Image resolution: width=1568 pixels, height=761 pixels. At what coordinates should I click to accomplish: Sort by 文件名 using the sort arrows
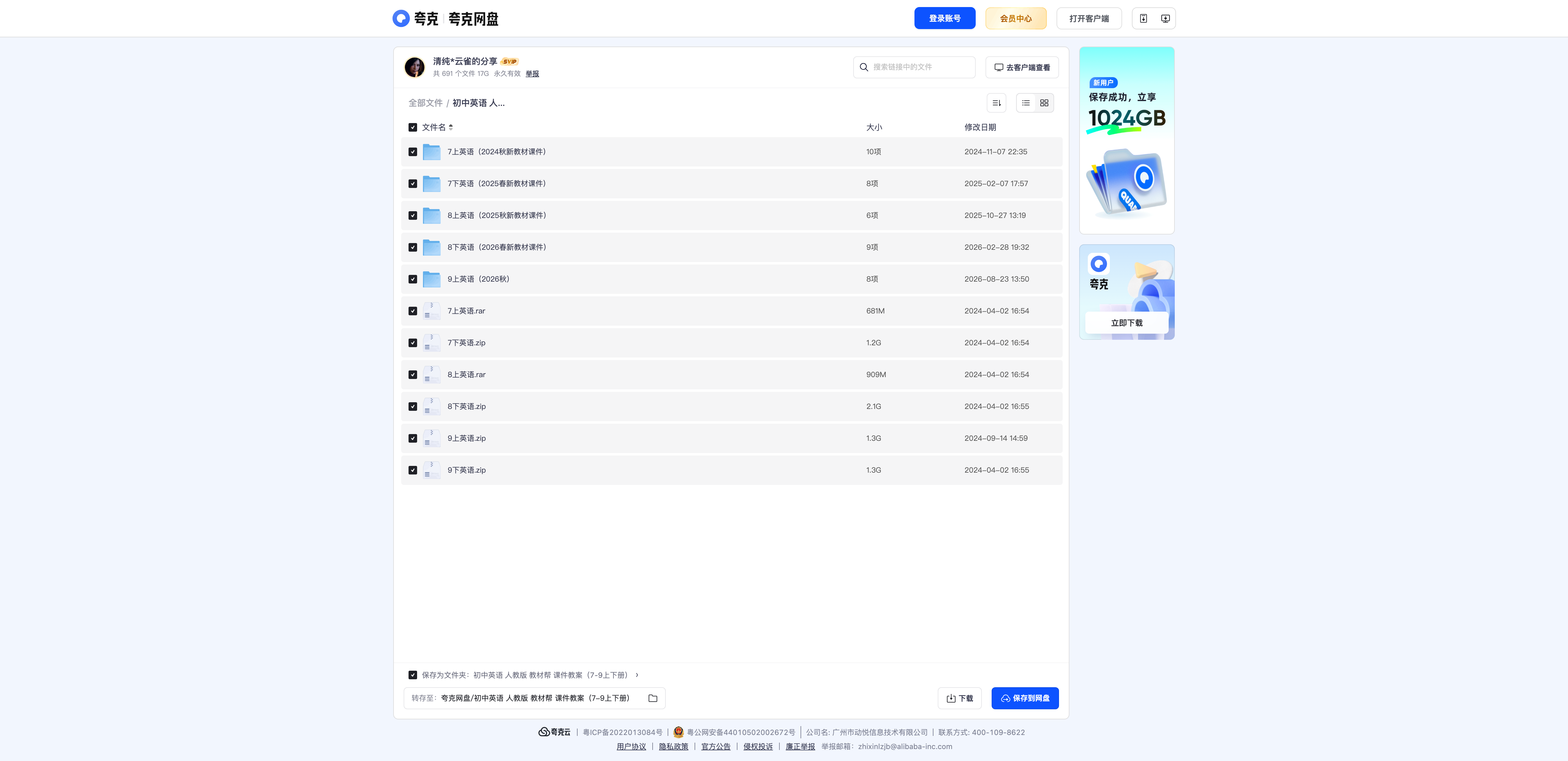click(450, 127)
